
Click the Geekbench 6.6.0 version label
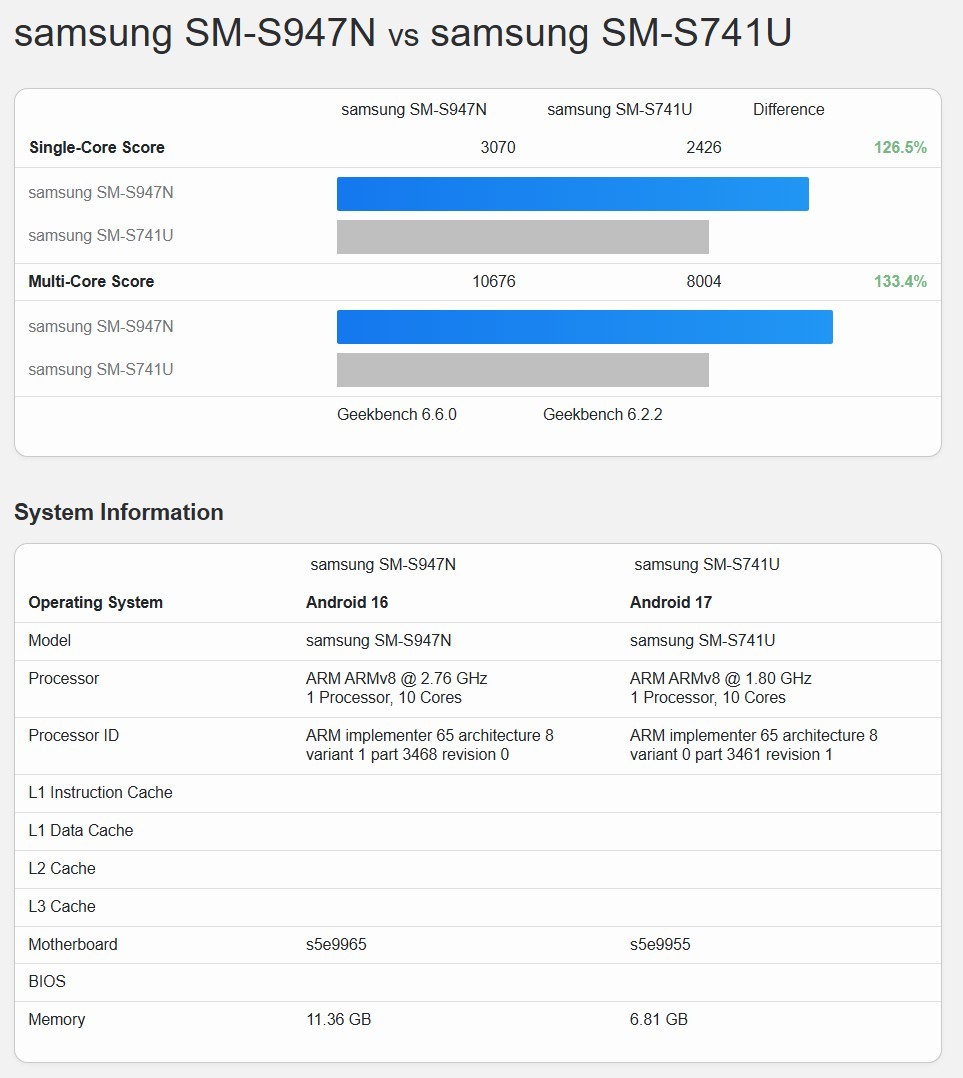pos(396,413)
